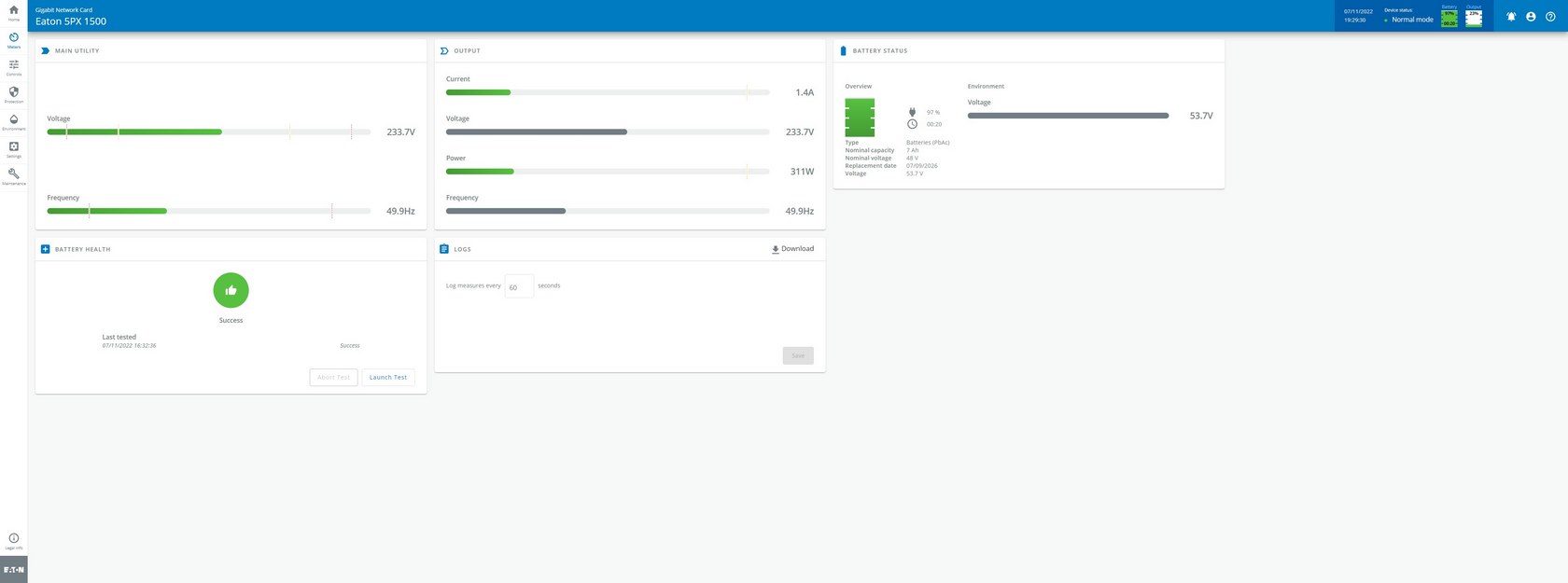Click the battery charge plug icon
The image size is (1568, 583).
pos(912,112)
